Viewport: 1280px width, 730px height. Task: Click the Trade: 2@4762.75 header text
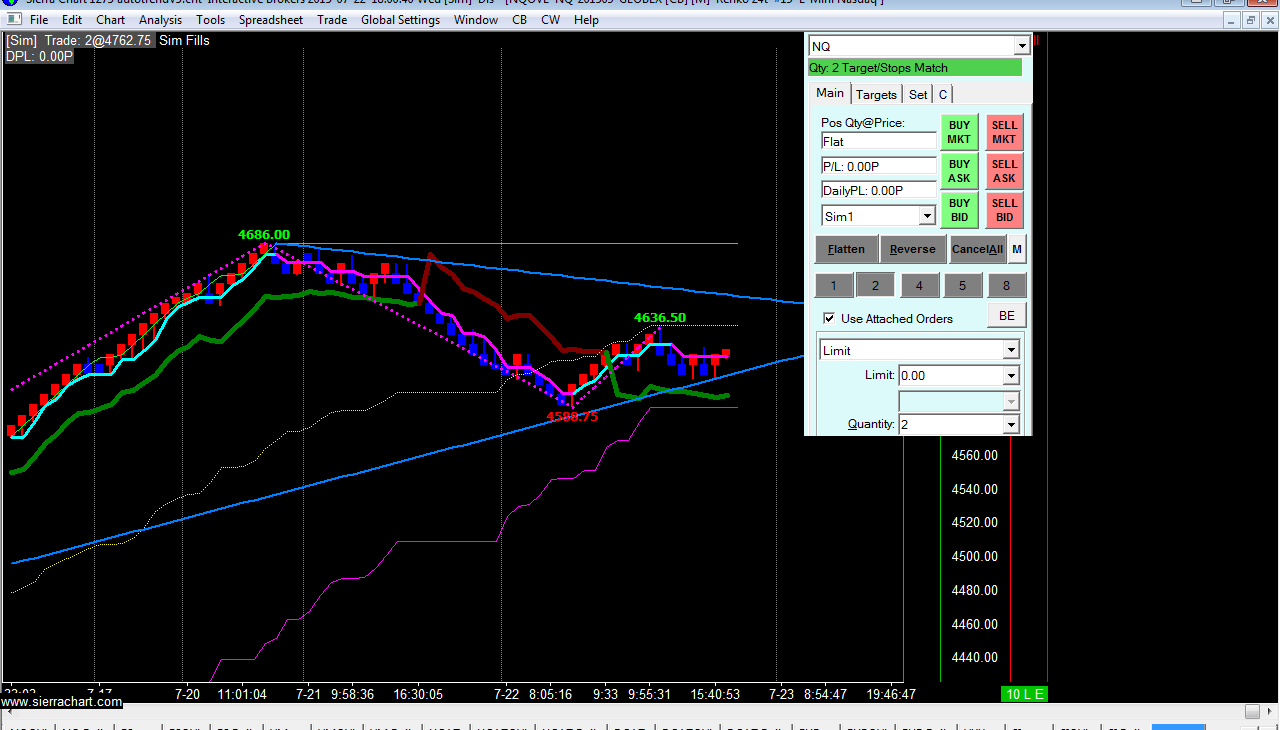99,41
